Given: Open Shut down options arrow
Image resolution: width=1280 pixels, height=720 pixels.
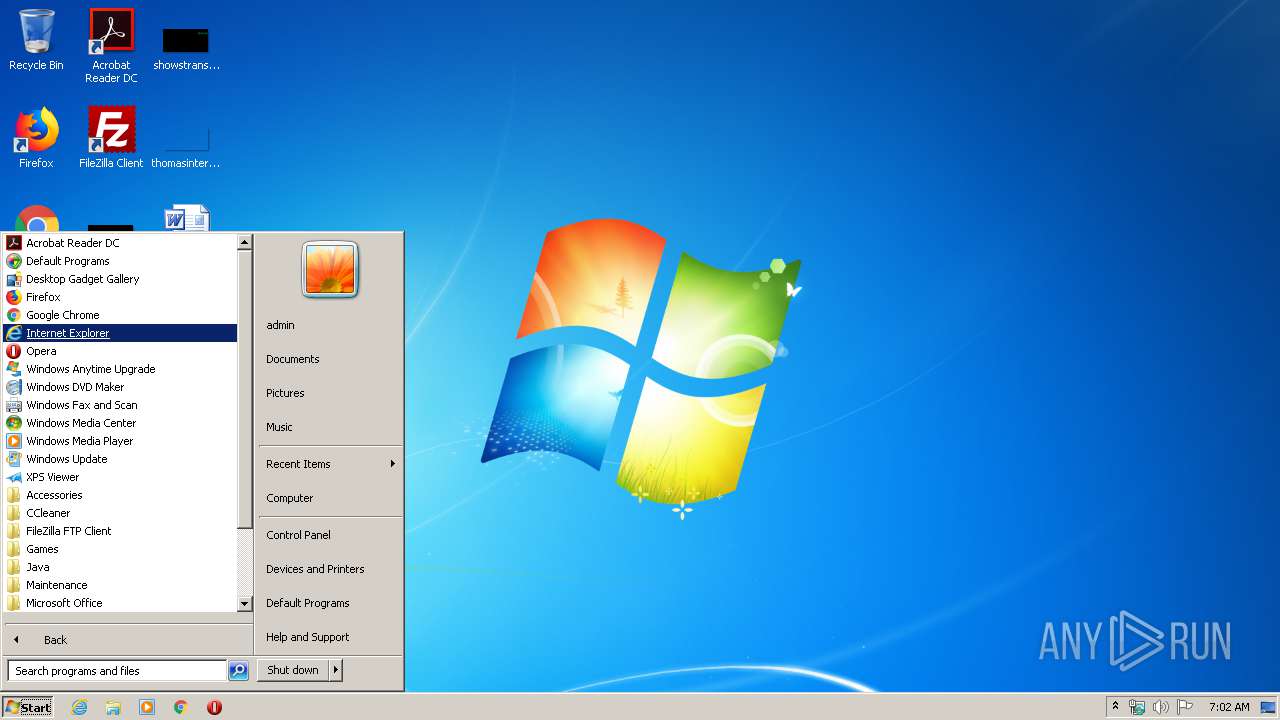Looking at the screenshot, I should tap(336, 670).
